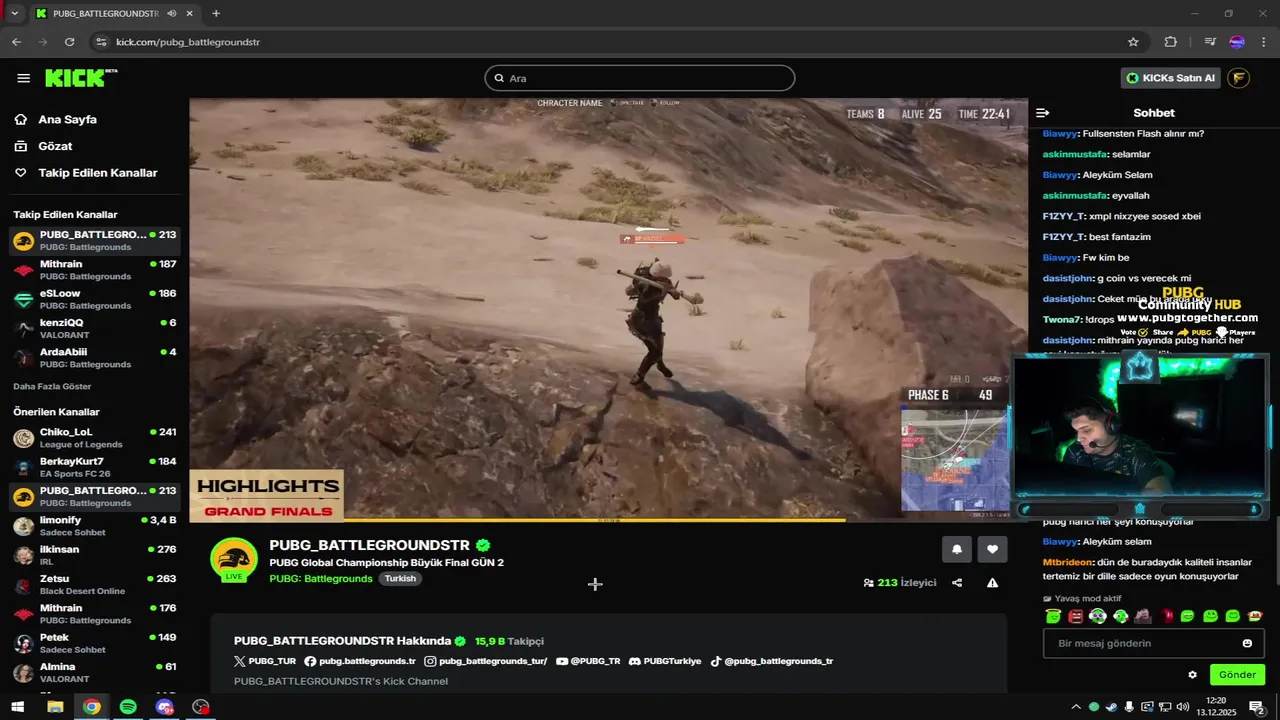The image size is (1280, 720).
Task: Click the PUBG: Battlegrounds category link under title
Action: (321, 579)
